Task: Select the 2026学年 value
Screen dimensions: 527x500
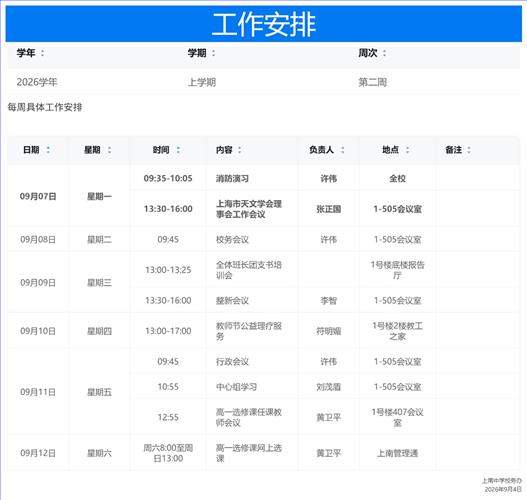Action: [x=37, y=82]
